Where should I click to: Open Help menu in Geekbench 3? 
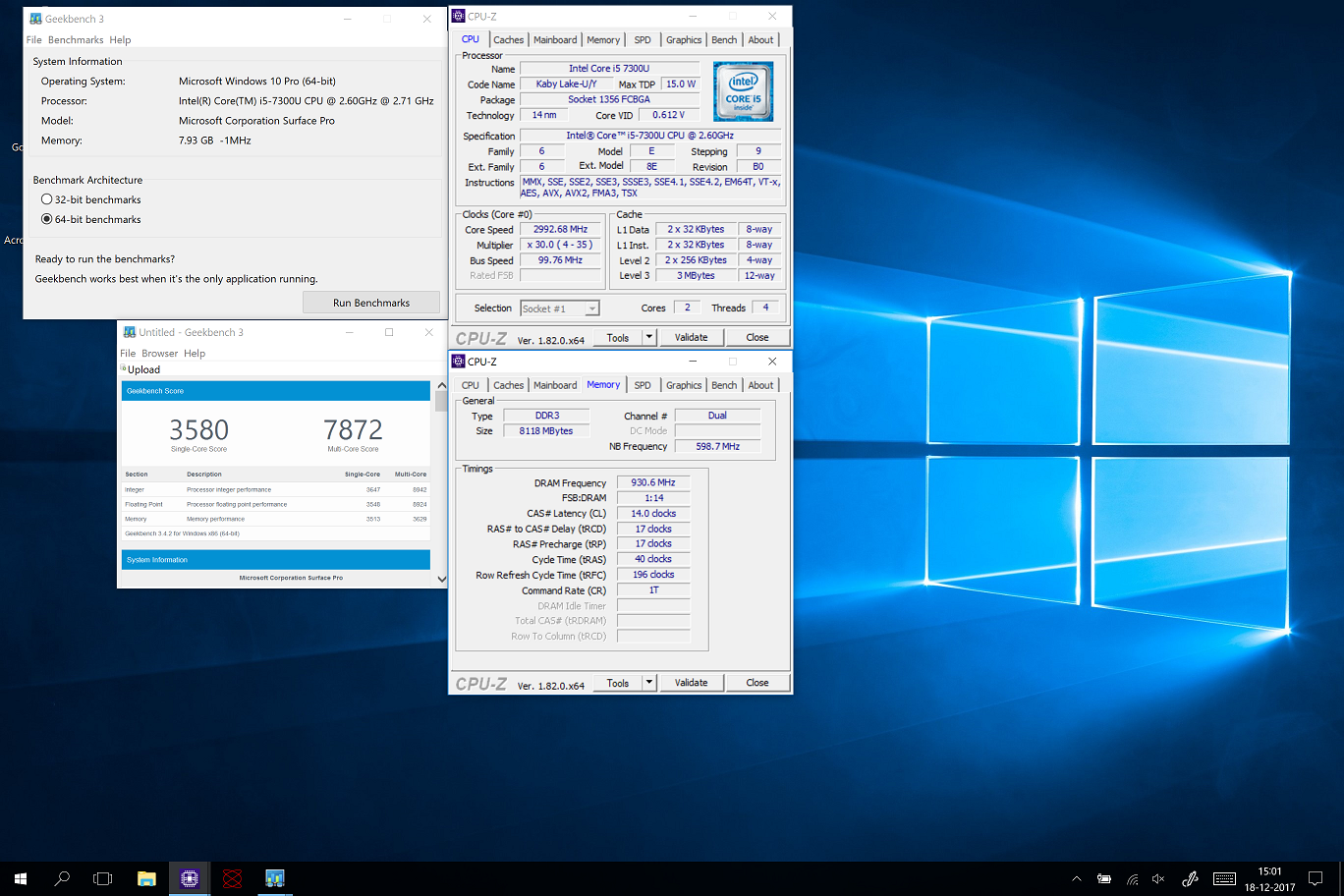pyautogui.click(x=120, y=40)
